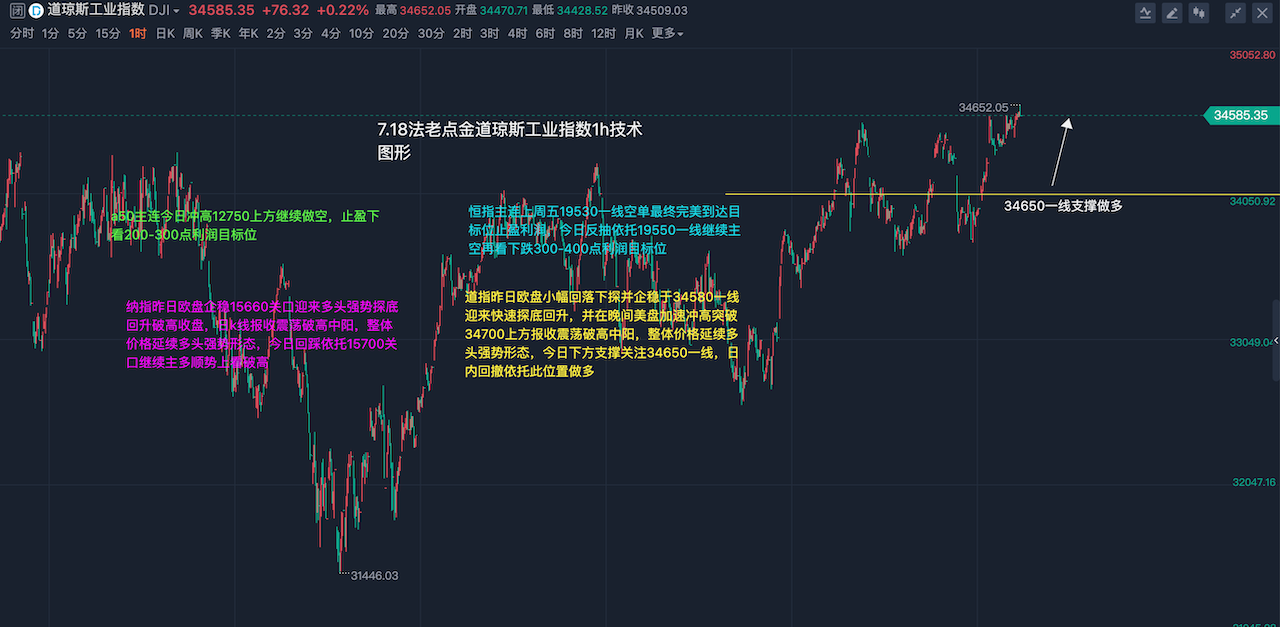Open the indicator overlay tool icon

pyautogui.click(x=1146, y=13)
